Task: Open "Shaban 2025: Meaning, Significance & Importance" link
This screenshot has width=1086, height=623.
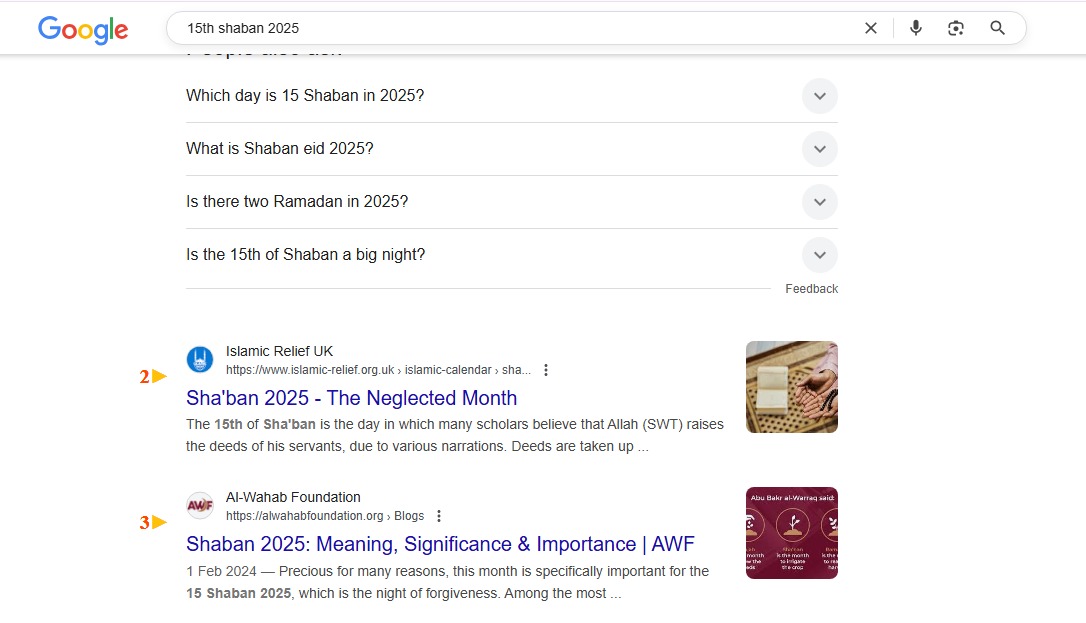Action: (x=439, y=544)
